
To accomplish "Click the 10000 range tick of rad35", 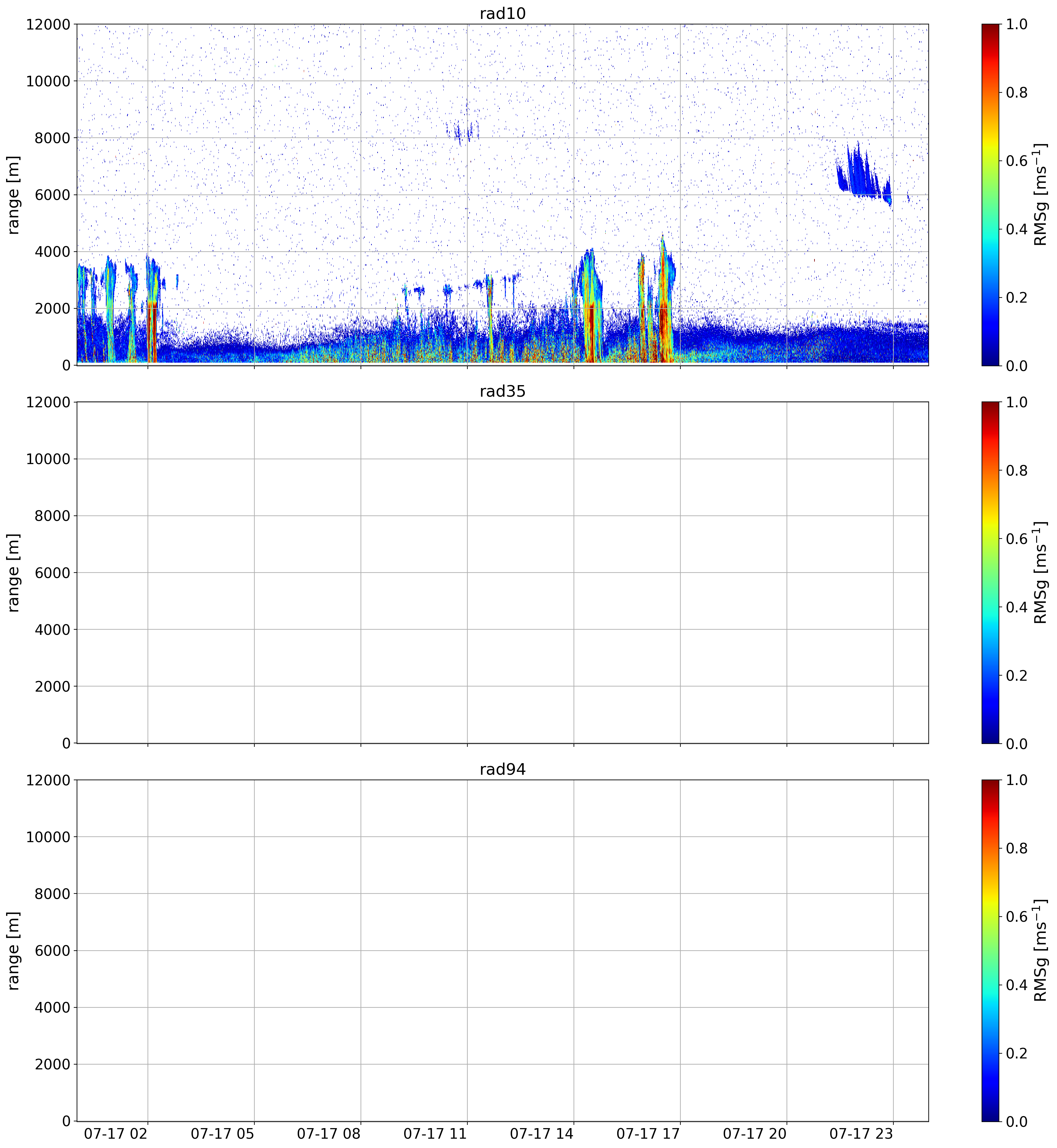I will (x=49, y=459).
